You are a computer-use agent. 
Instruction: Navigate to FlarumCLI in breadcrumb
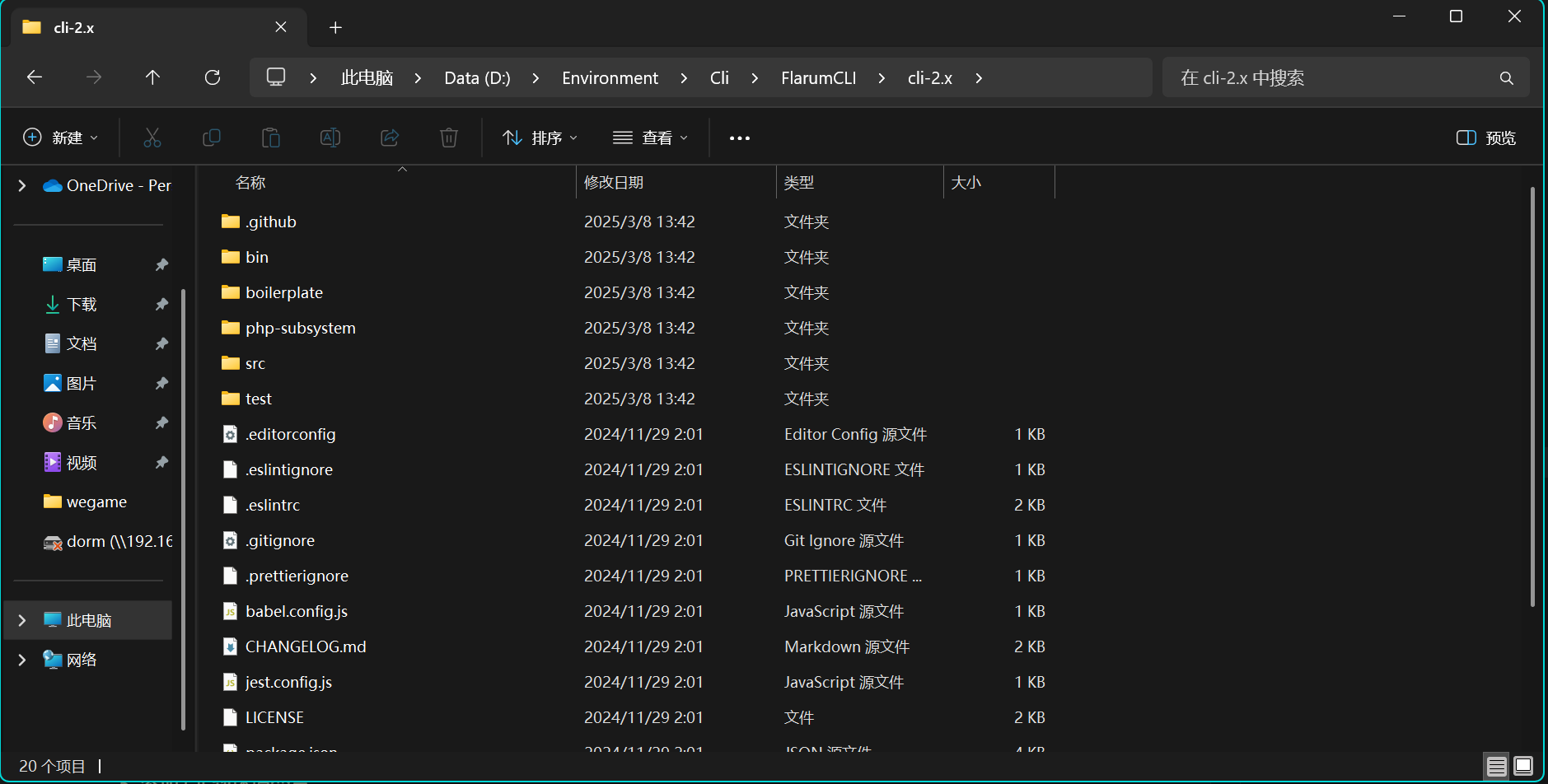pyautogui.click(x=818, y=78)
